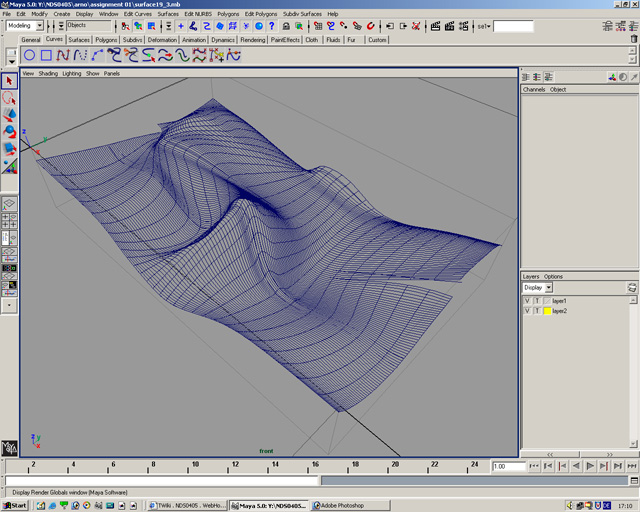Switch to the Surfaces shelf tab

[x=79, y=40]
